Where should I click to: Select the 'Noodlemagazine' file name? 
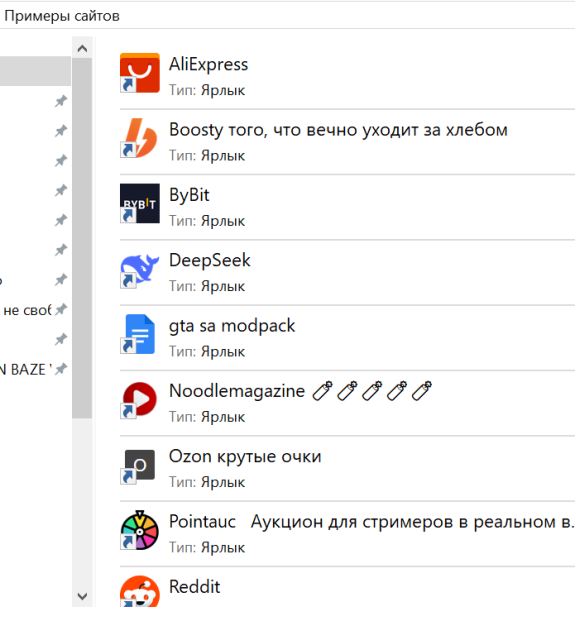pos(237,391)
